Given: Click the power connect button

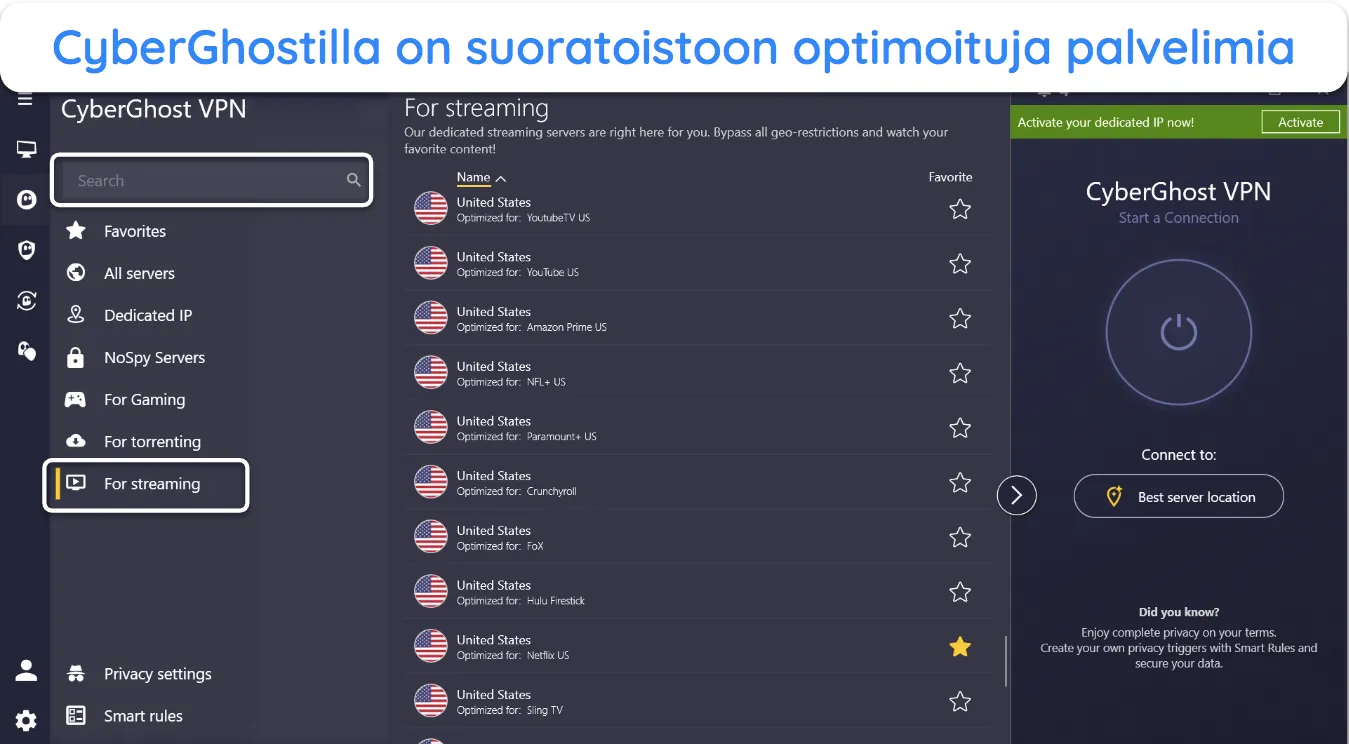Looking at the screenshot, I should [1178, 332].
